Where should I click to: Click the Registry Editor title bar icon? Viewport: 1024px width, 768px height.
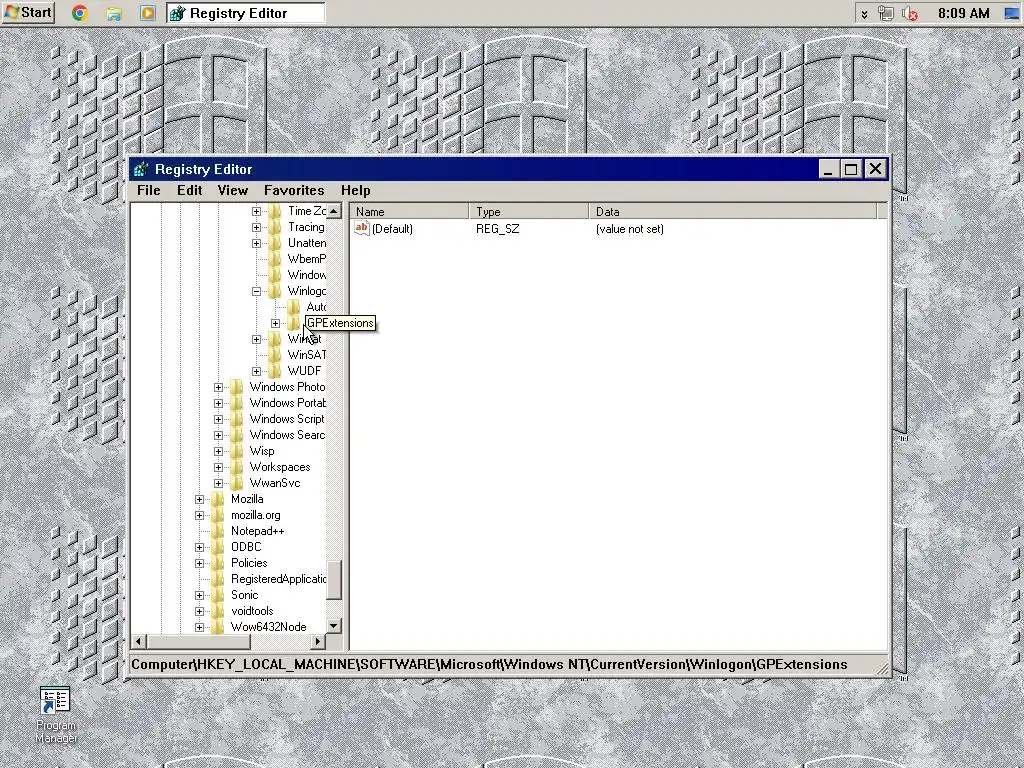pos(141,170)
